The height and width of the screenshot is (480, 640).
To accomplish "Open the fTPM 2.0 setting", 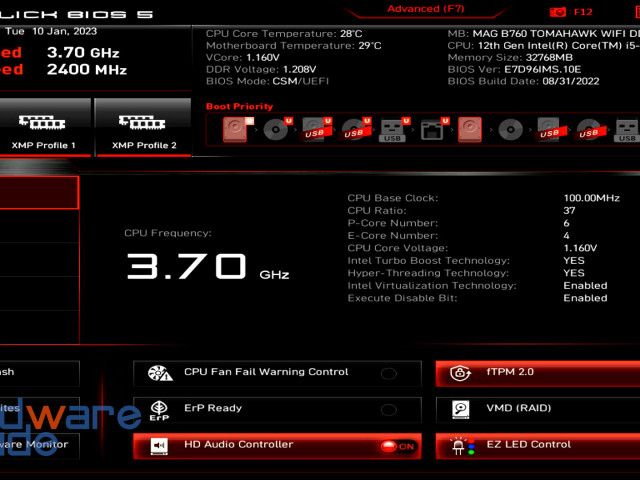I will pos(538,373).
